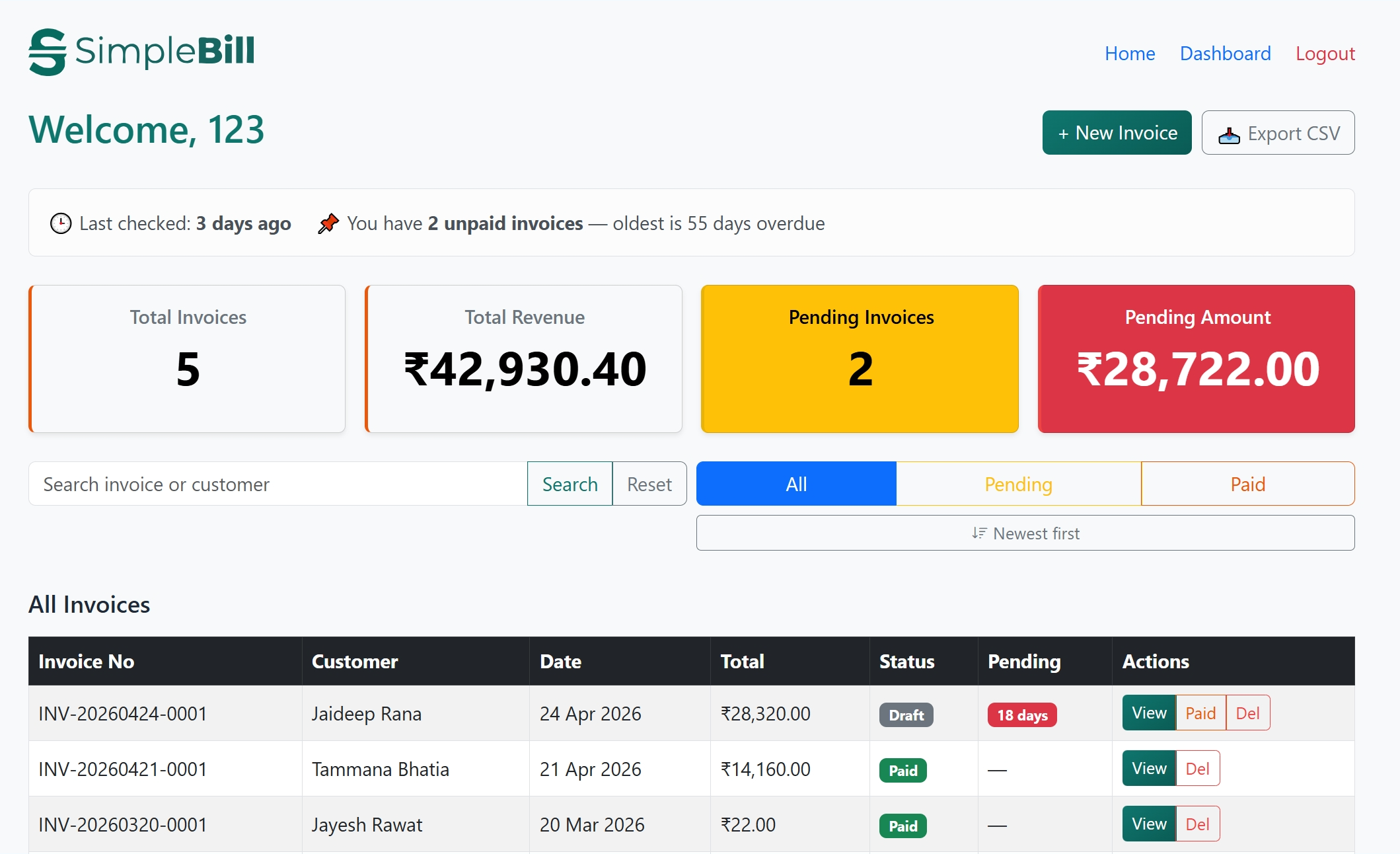Viewport: 1400px width, 854px height.
Task: Go to the Home nav link
Action: [x=1130, y=54]
